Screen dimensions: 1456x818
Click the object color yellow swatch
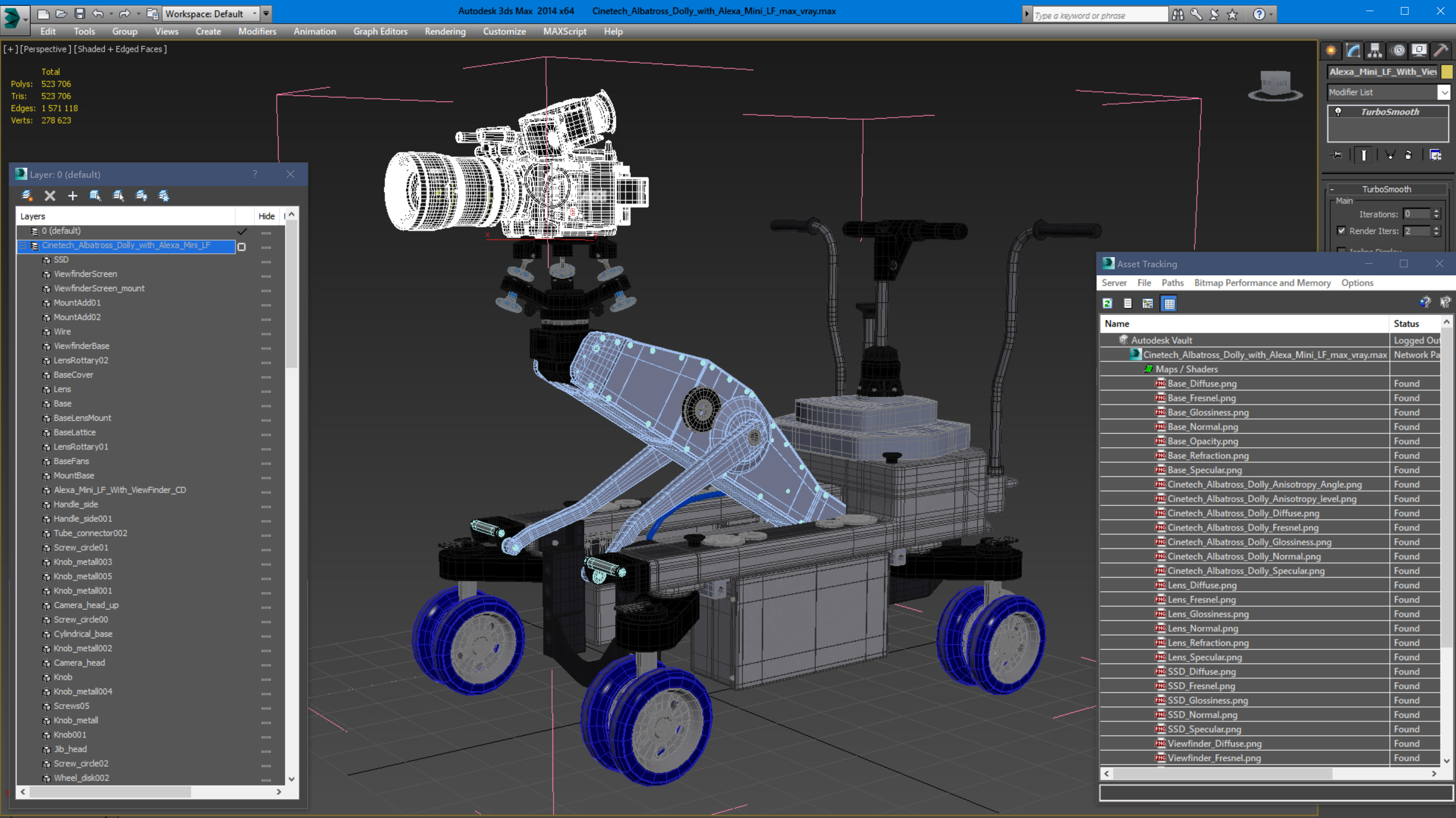pyautogui.click(x=1447, y=72)
